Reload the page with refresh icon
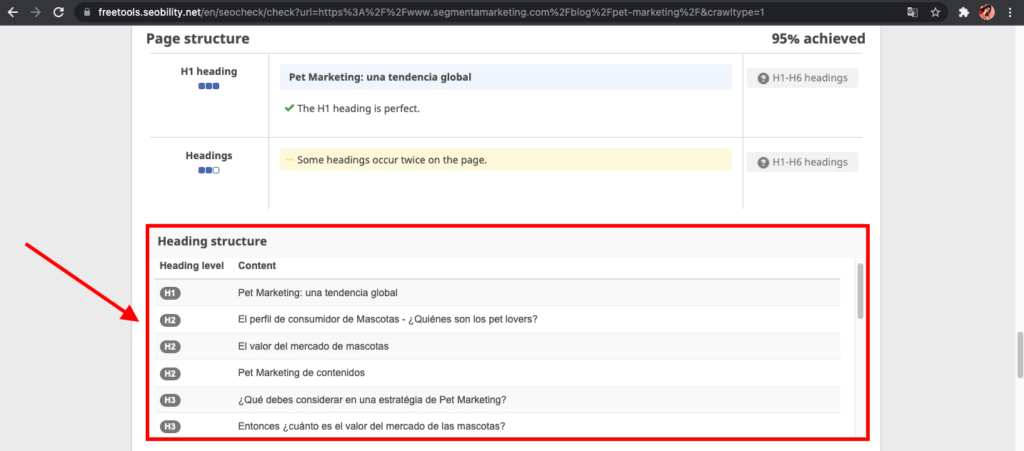The height and width of the screenshot is (451, 1024). 59,12
